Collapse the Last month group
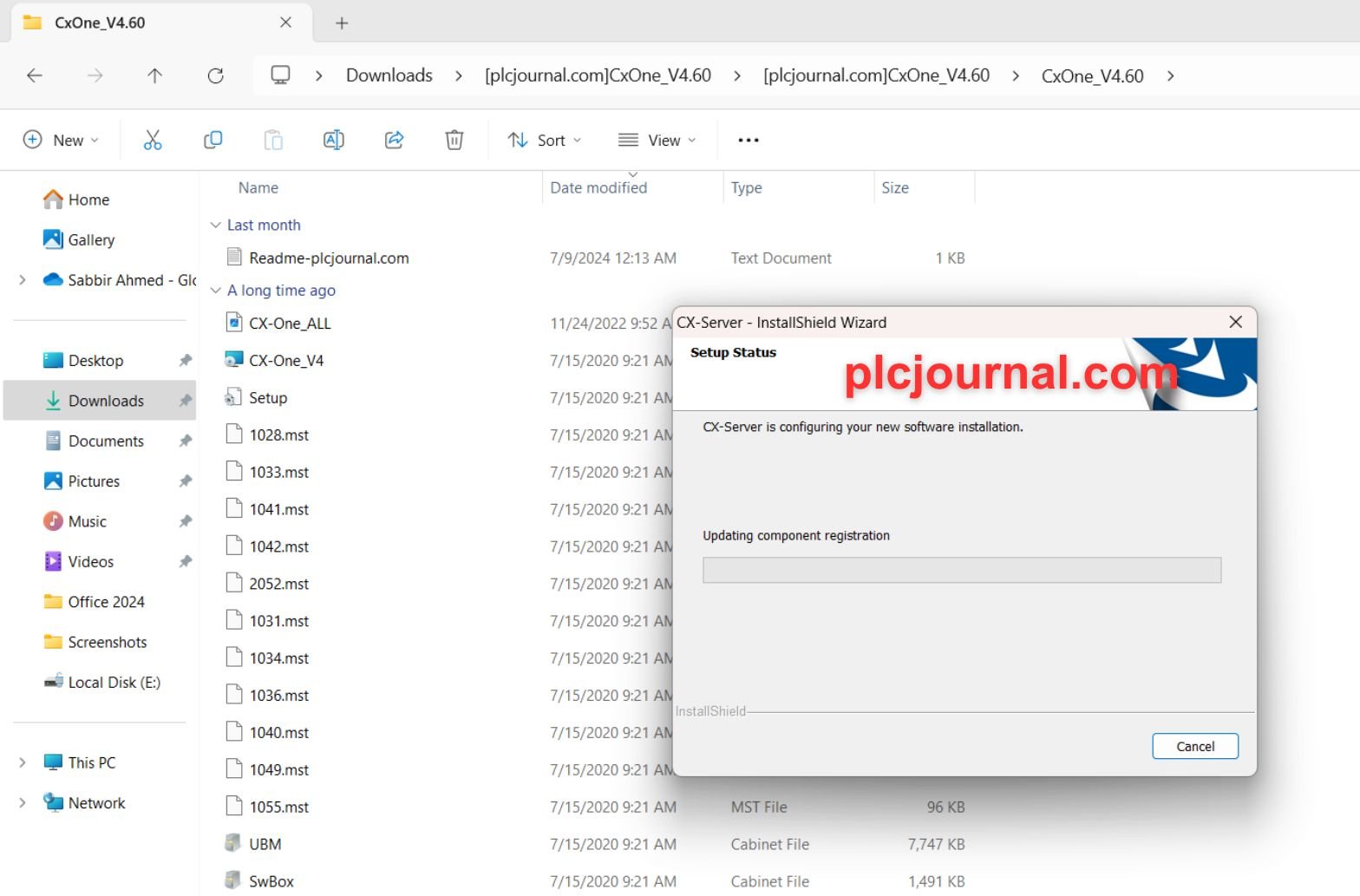Image resolution: width=1360 pixels, height=896 pixels. click(x=216, y=225)
